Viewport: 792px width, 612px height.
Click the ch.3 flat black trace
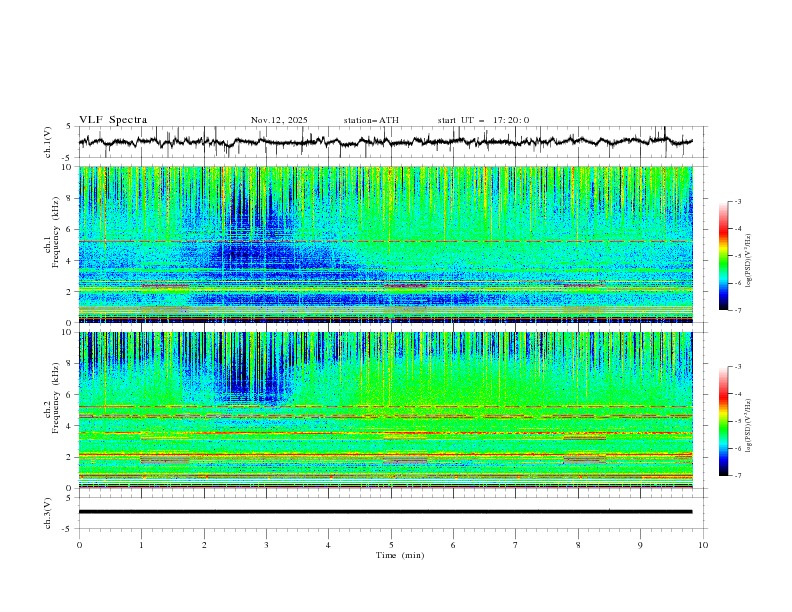click(385, 512)
